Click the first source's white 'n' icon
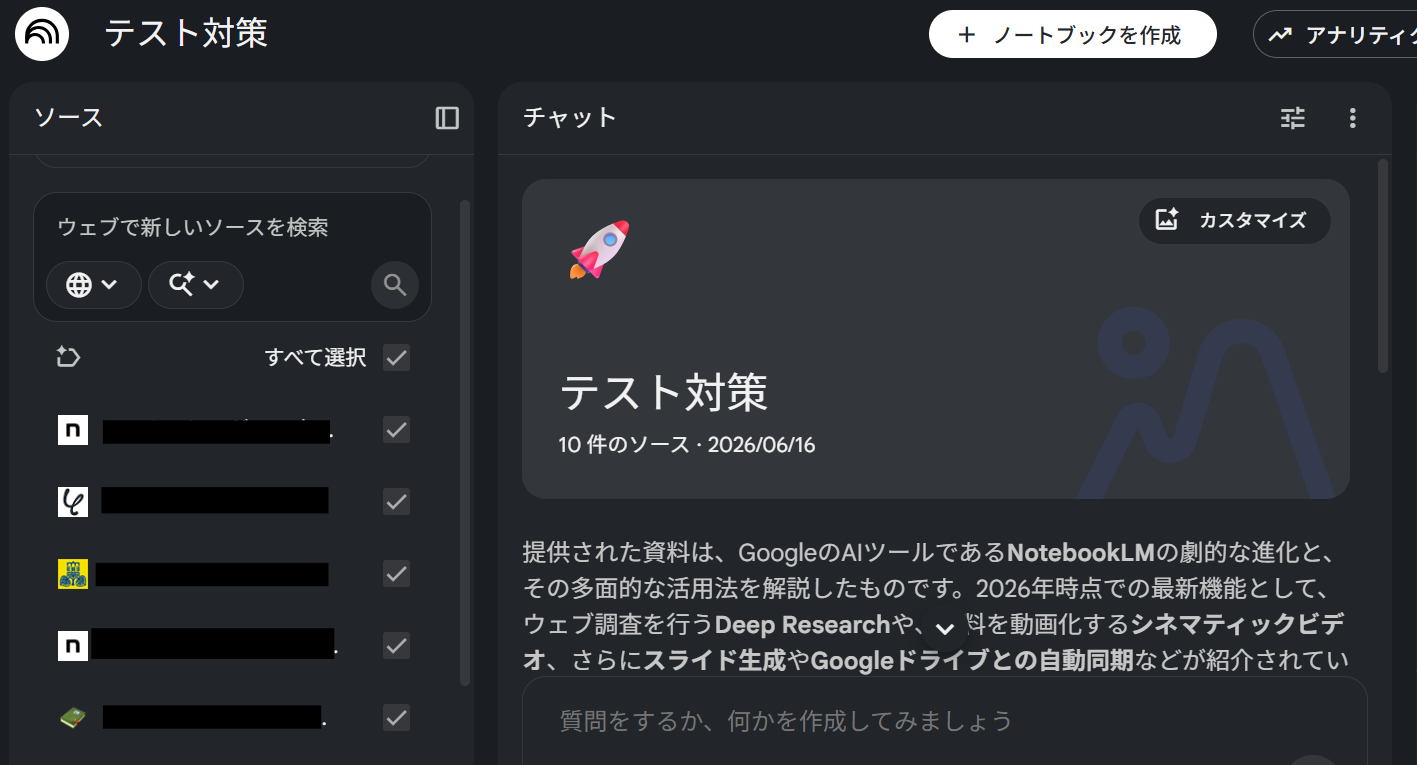The width and height of the screenshot is (1417, 765). coord(73,430)
